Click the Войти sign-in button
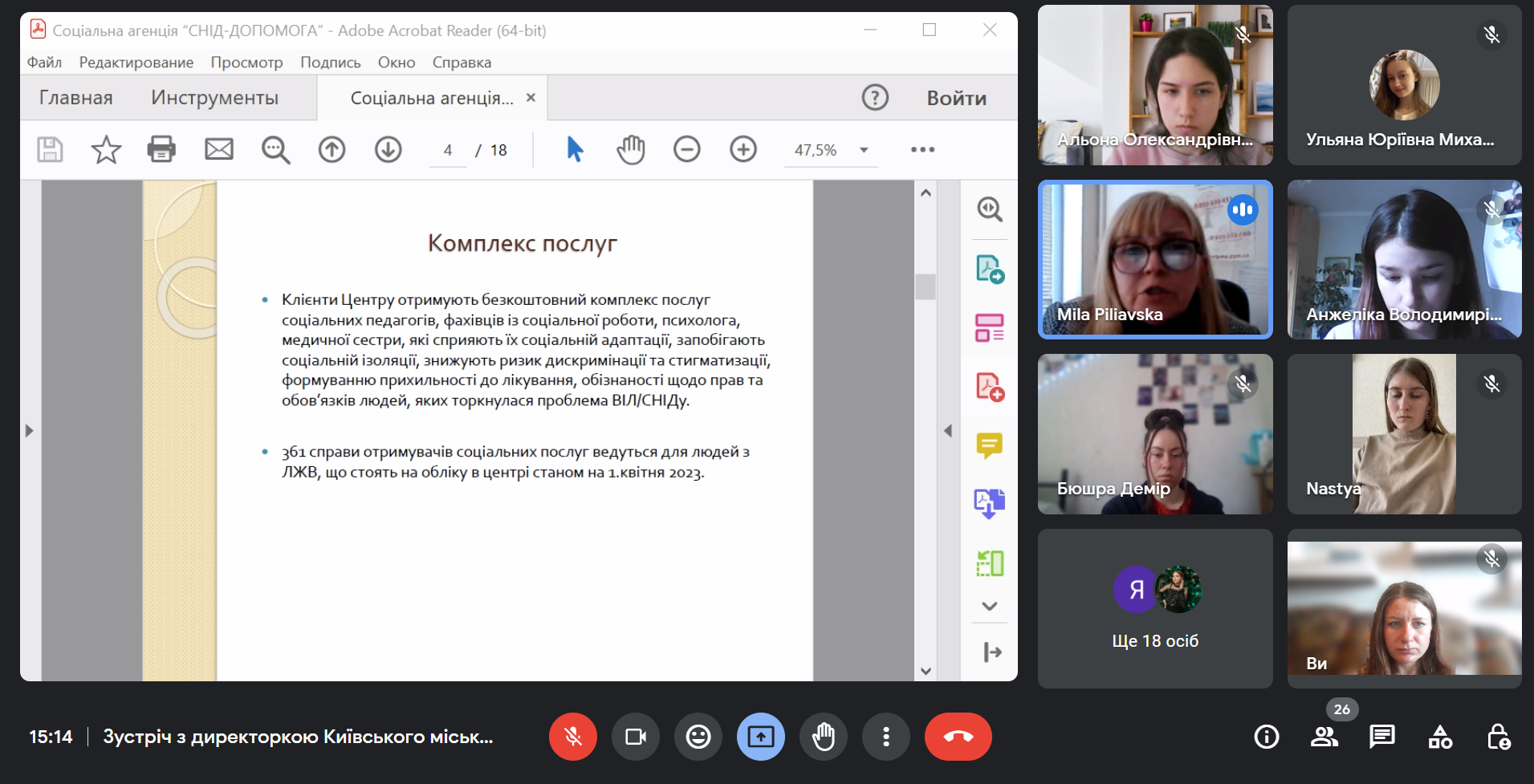 click(956, 98)
